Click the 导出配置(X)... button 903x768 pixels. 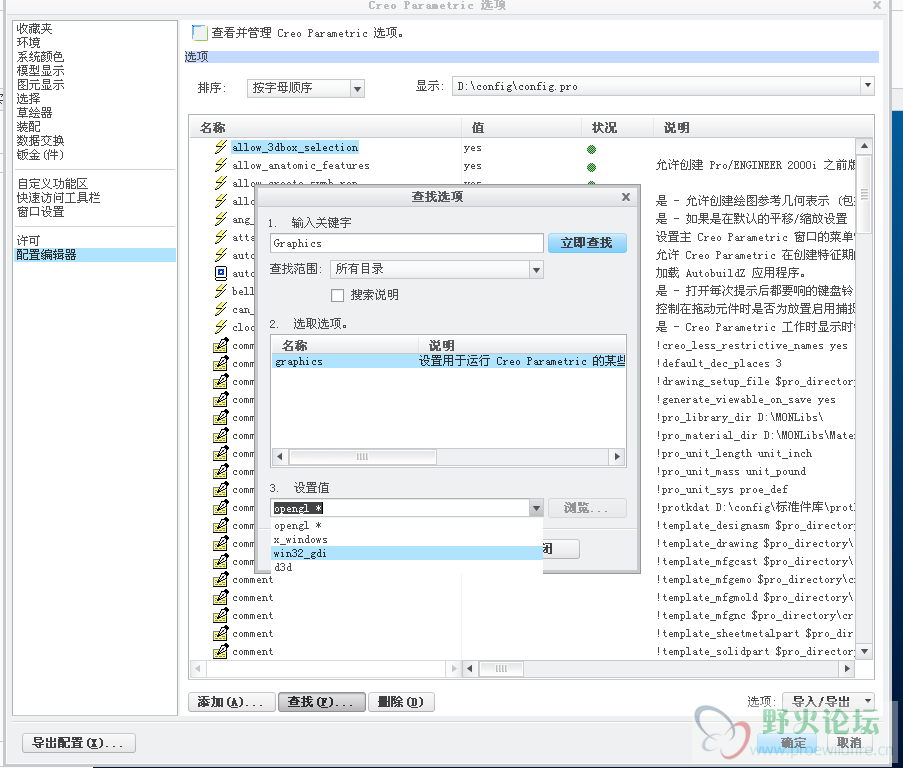[78, 743]
